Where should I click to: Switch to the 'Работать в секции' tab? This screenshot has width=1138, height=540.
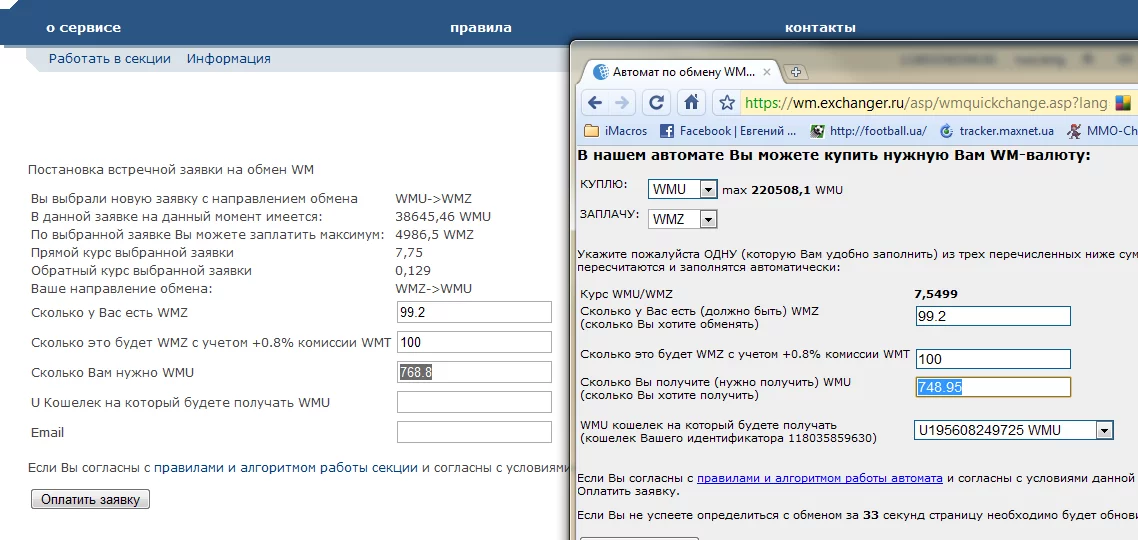point(110,59)
